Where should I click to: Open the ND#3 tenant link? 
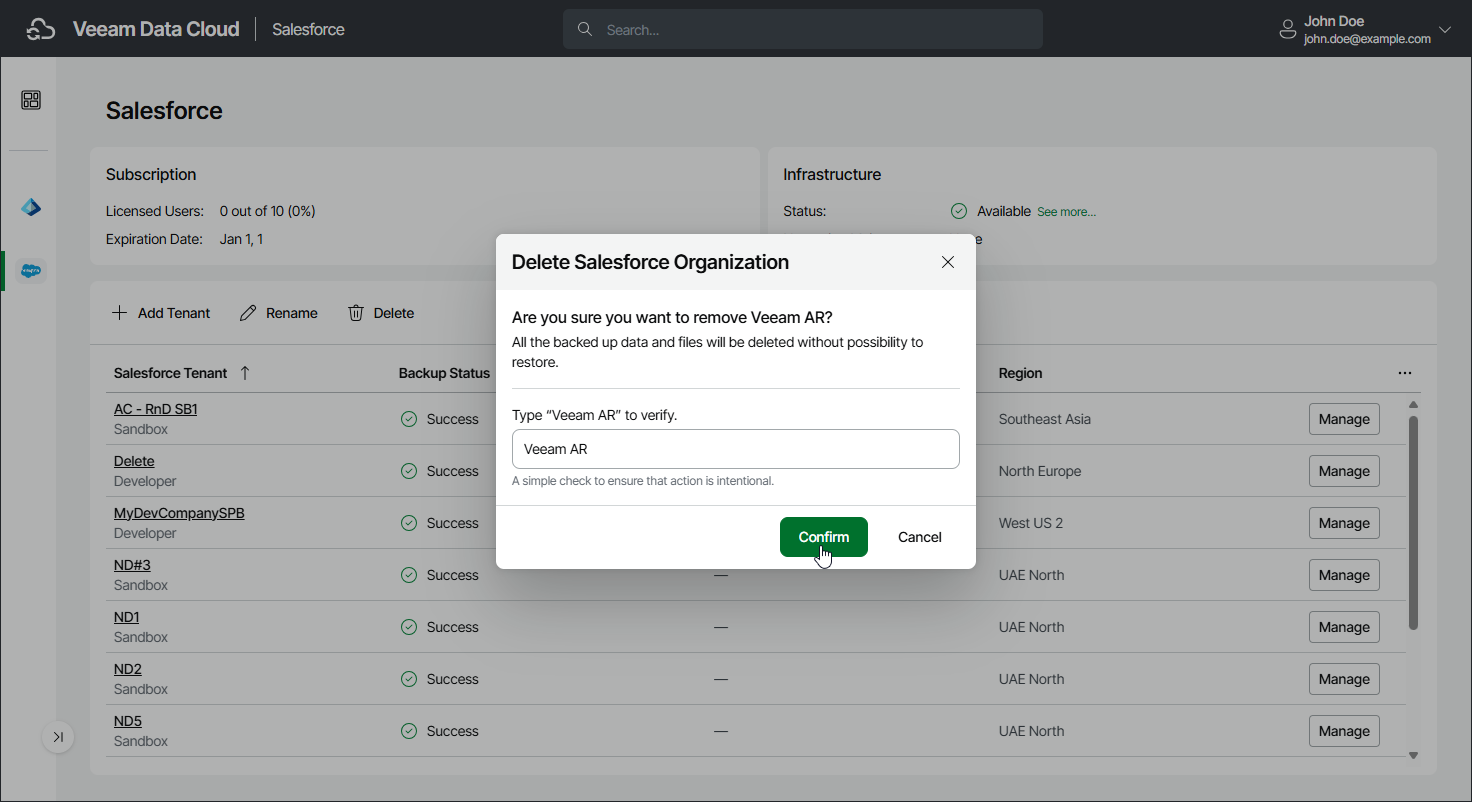132,565
